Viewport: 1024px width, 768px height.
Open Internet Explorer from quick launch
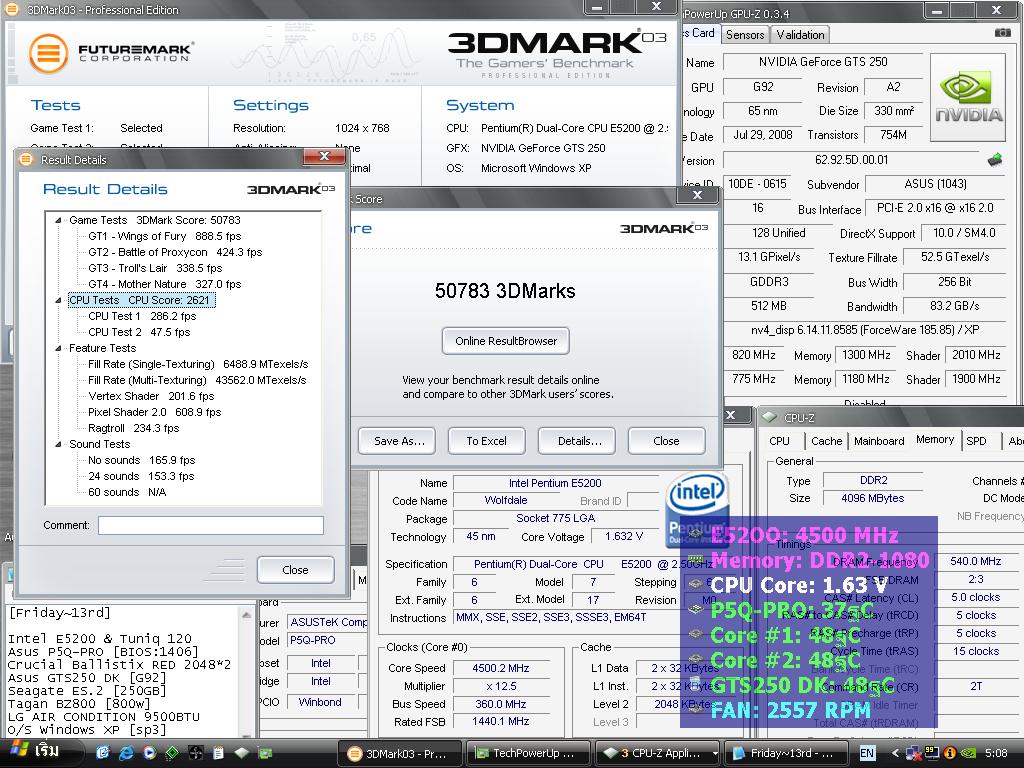click(x=126, y=753)
